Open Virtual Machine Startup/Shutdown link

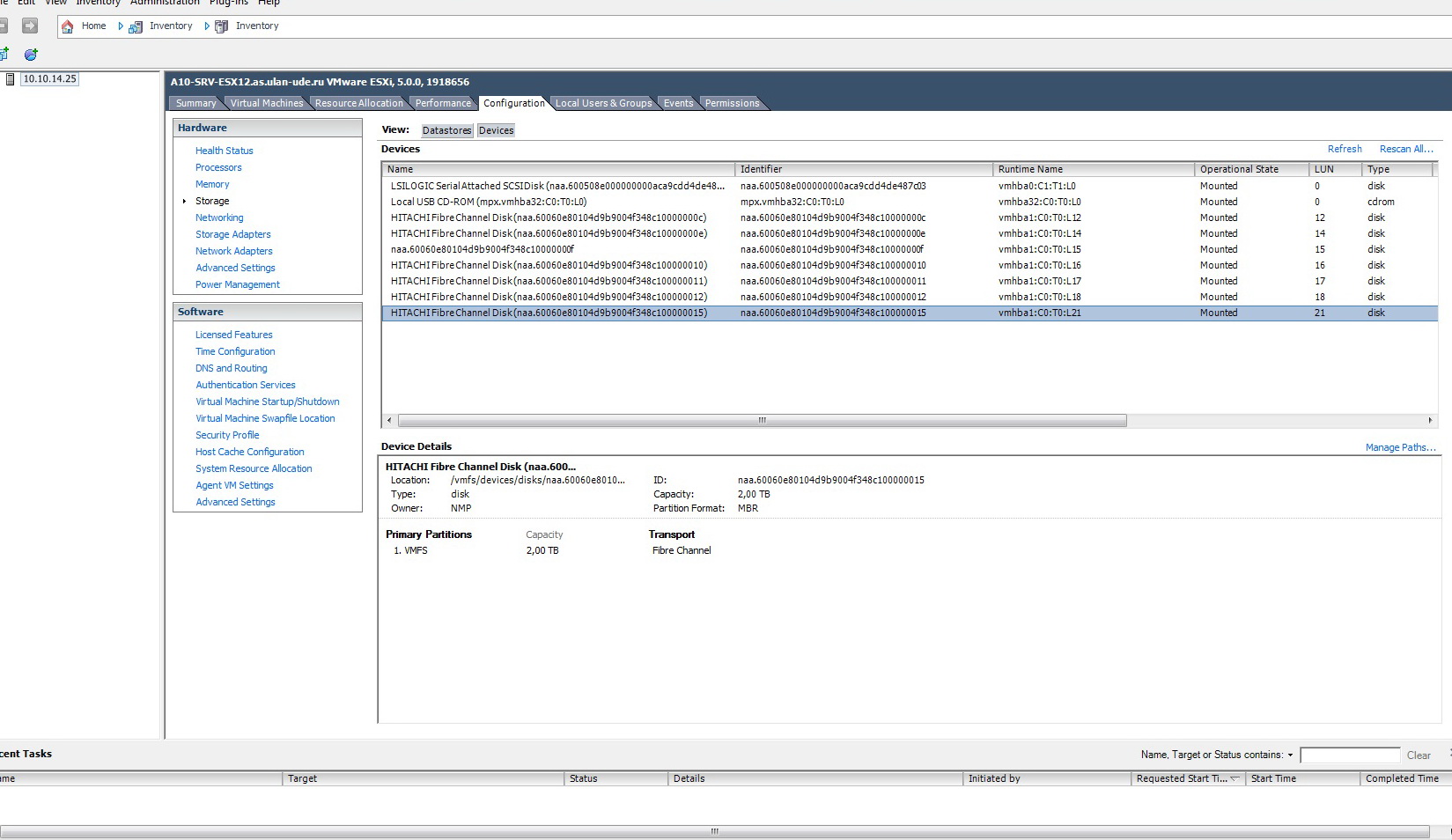pyautogui.click(x=268, y=402)
